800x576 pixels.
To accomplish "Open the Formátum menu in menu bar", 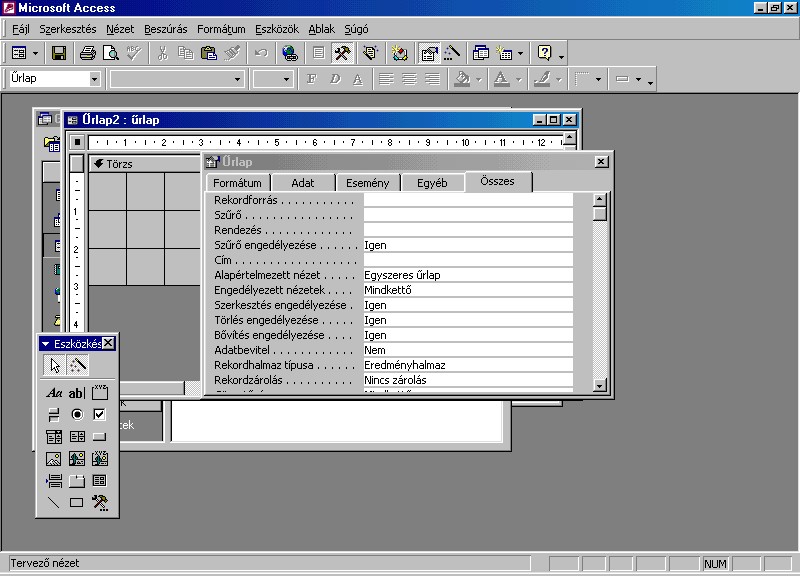I will click(220, 29).
